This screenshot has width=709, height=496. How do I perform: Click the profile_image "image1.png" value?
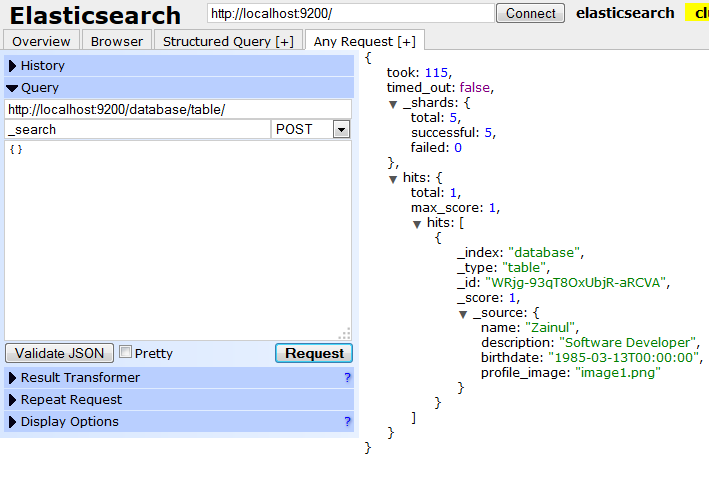coord(618,373)
